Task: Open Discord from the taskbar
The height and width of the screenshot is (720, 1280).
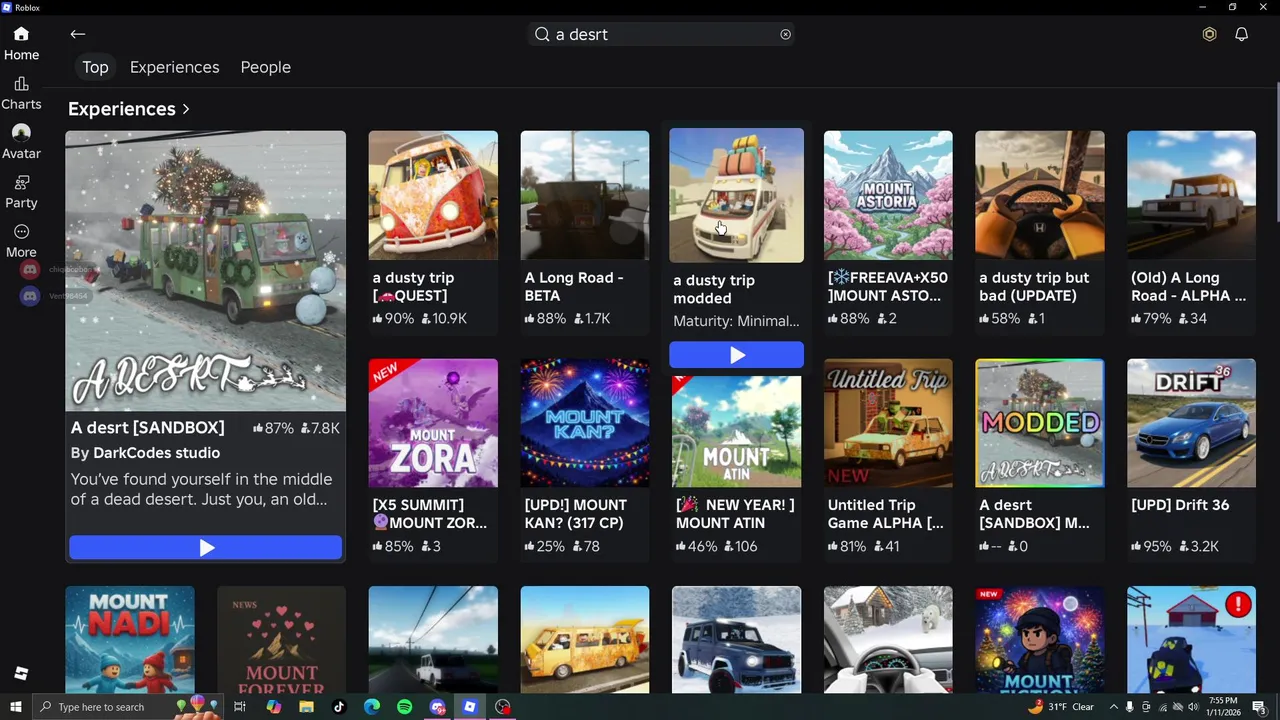Action: click(437, 707)
